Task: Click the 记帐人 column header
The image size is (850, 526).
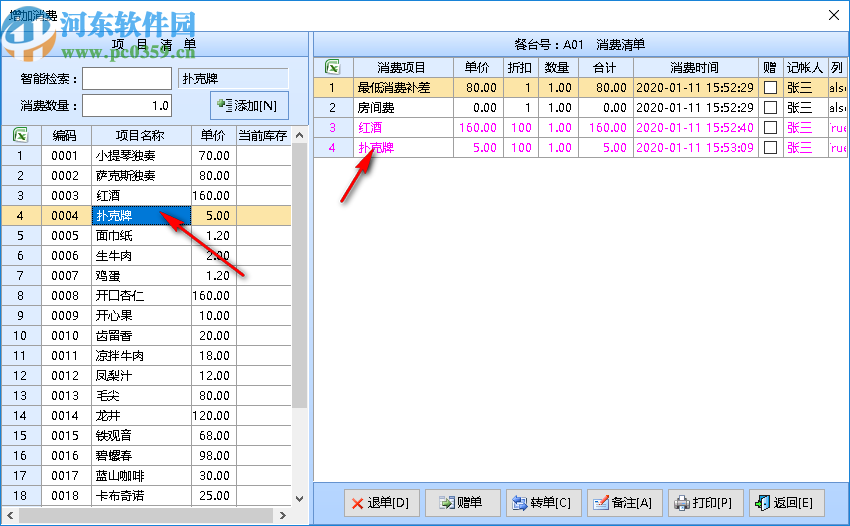Action: coord(805,67)
